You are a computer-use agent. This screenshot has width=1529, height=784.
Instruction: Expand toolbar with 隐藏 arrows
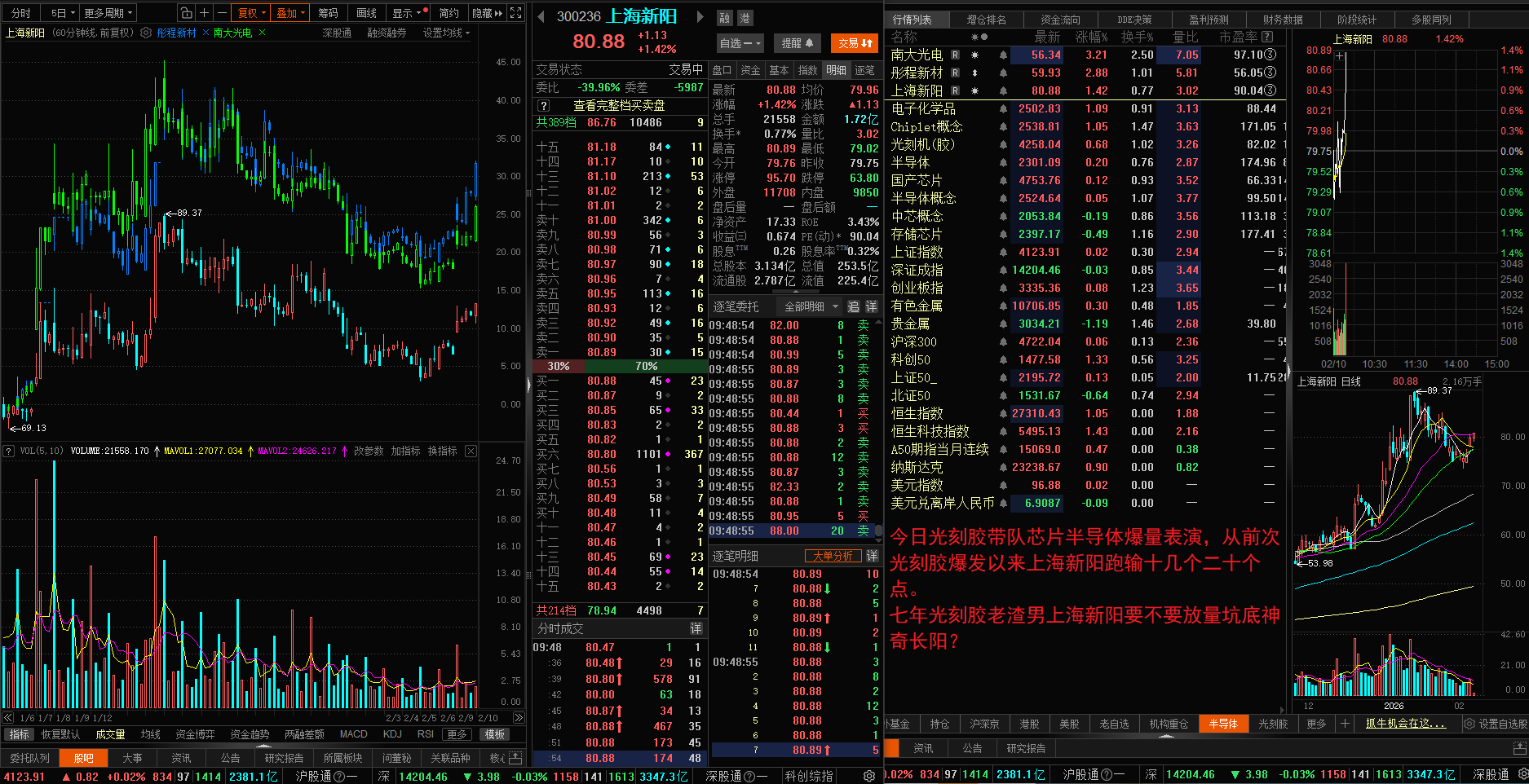click(x=488, y=13)
